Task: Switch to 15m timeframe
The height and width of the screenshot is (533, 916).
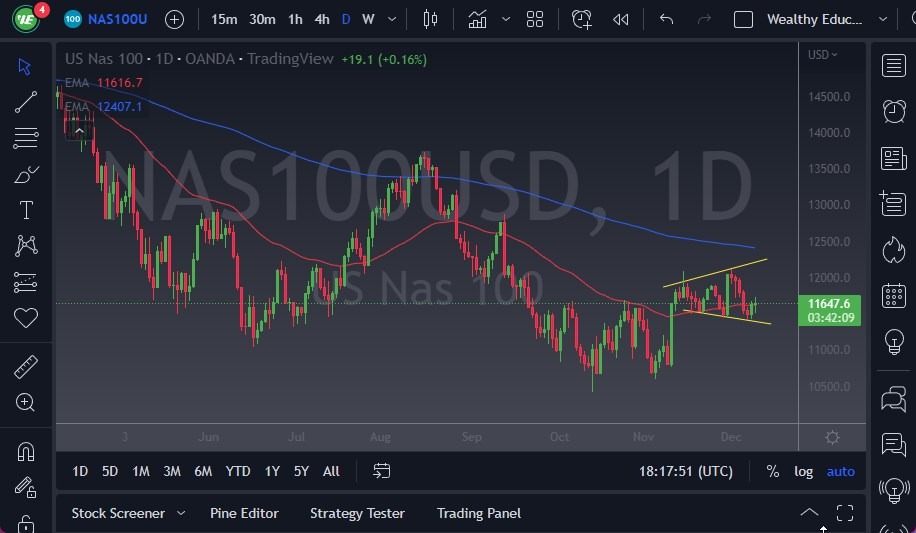Action: point(224,19)
